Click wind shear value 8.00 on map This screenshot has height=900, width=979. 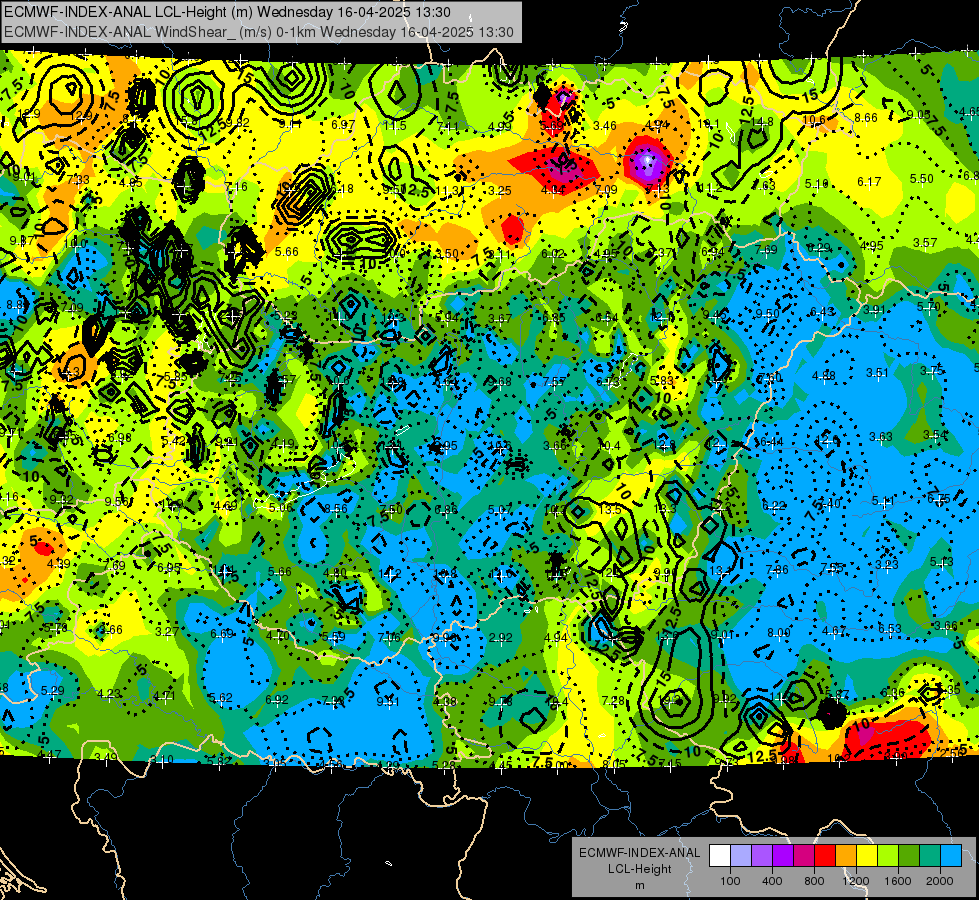(779, 633)
